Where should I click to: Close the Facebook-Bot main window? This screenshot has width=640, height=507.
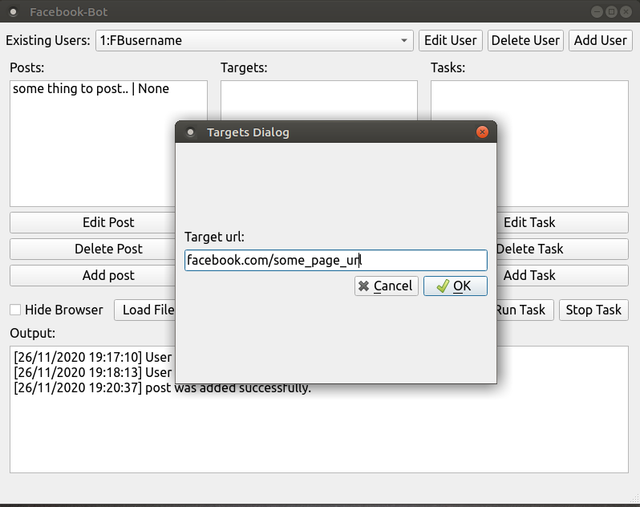click(x=626, y=12)
